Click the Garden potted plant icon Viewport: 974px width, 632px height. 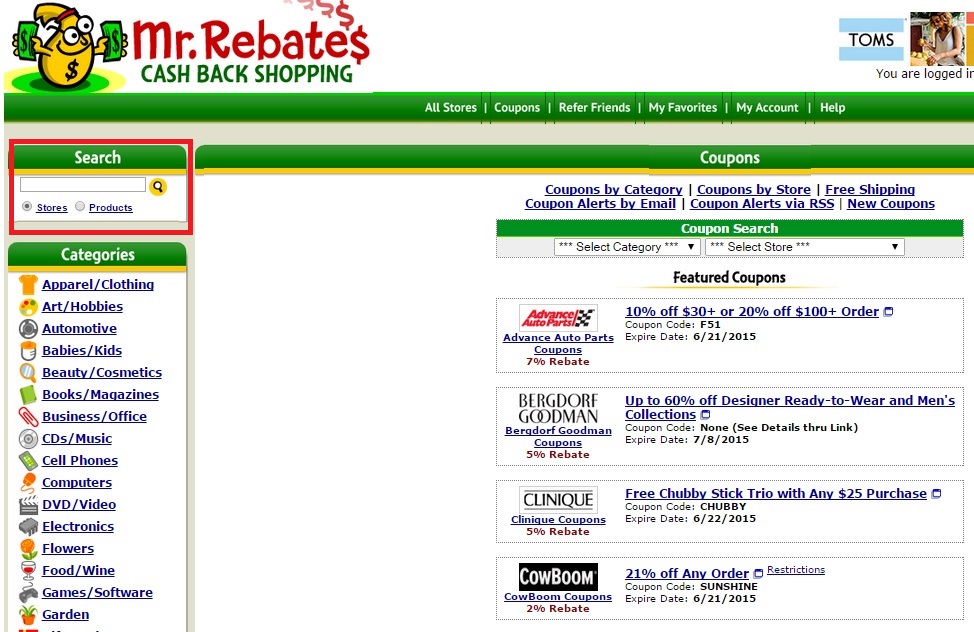coord(28,615)
